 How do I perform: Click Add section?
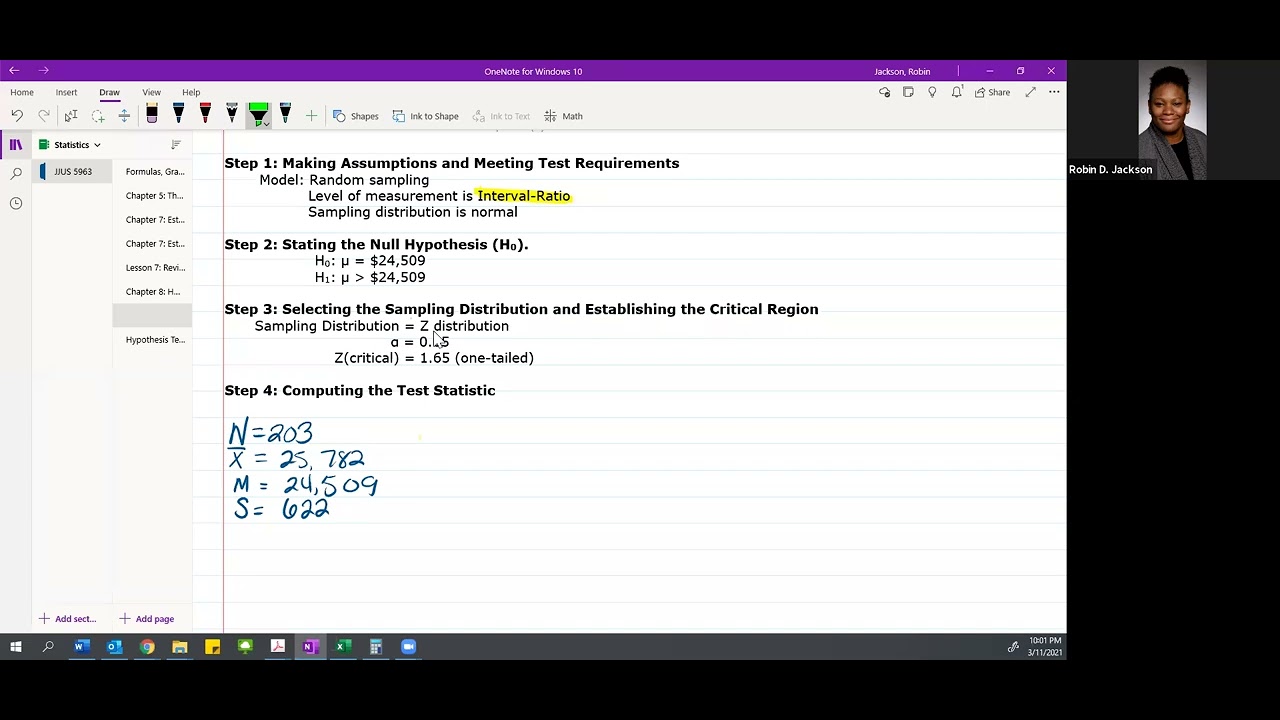(68, 619)
